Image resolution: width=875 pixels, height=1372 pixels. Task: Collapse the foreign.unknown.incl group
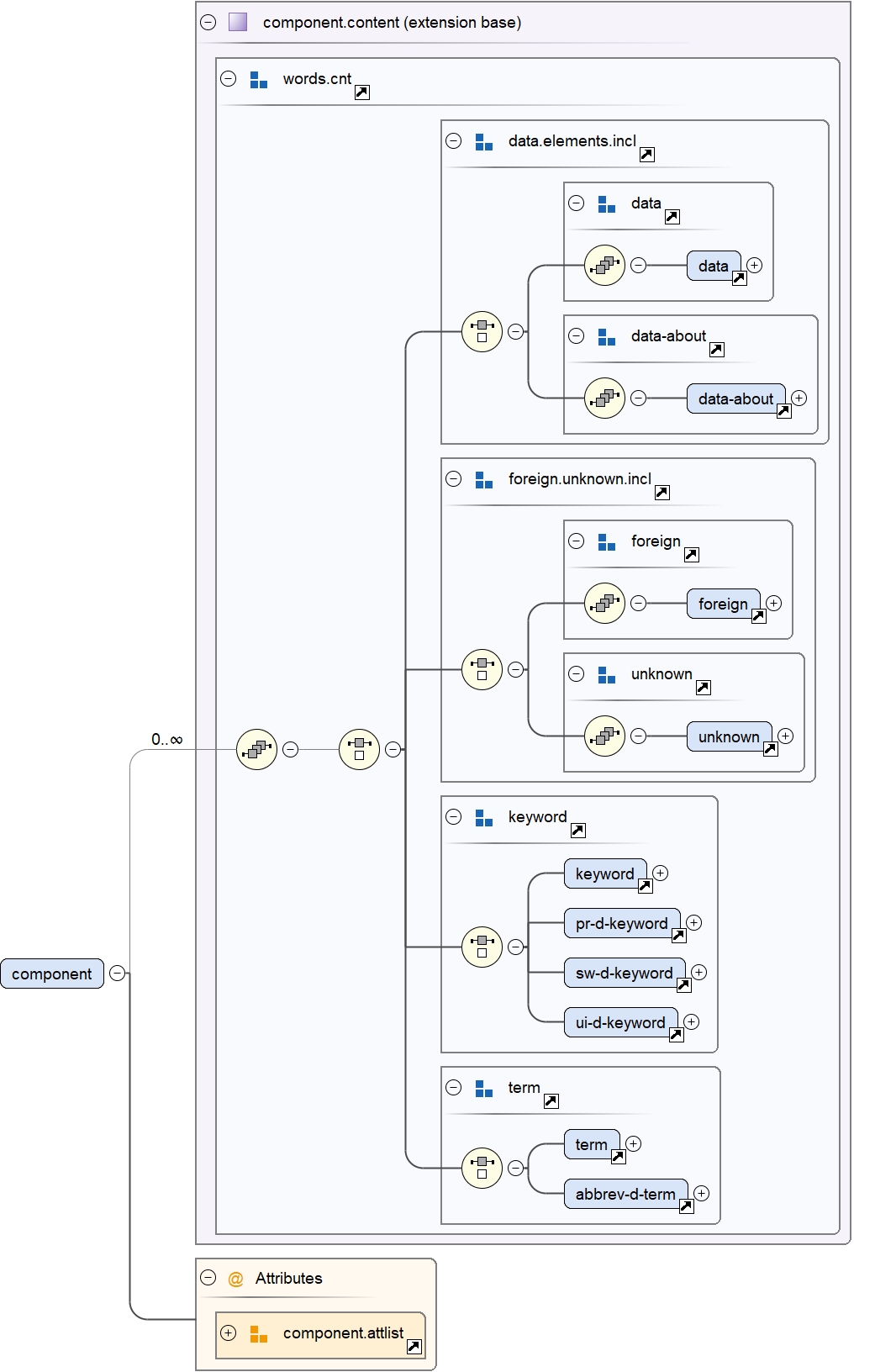coord(454,479)
